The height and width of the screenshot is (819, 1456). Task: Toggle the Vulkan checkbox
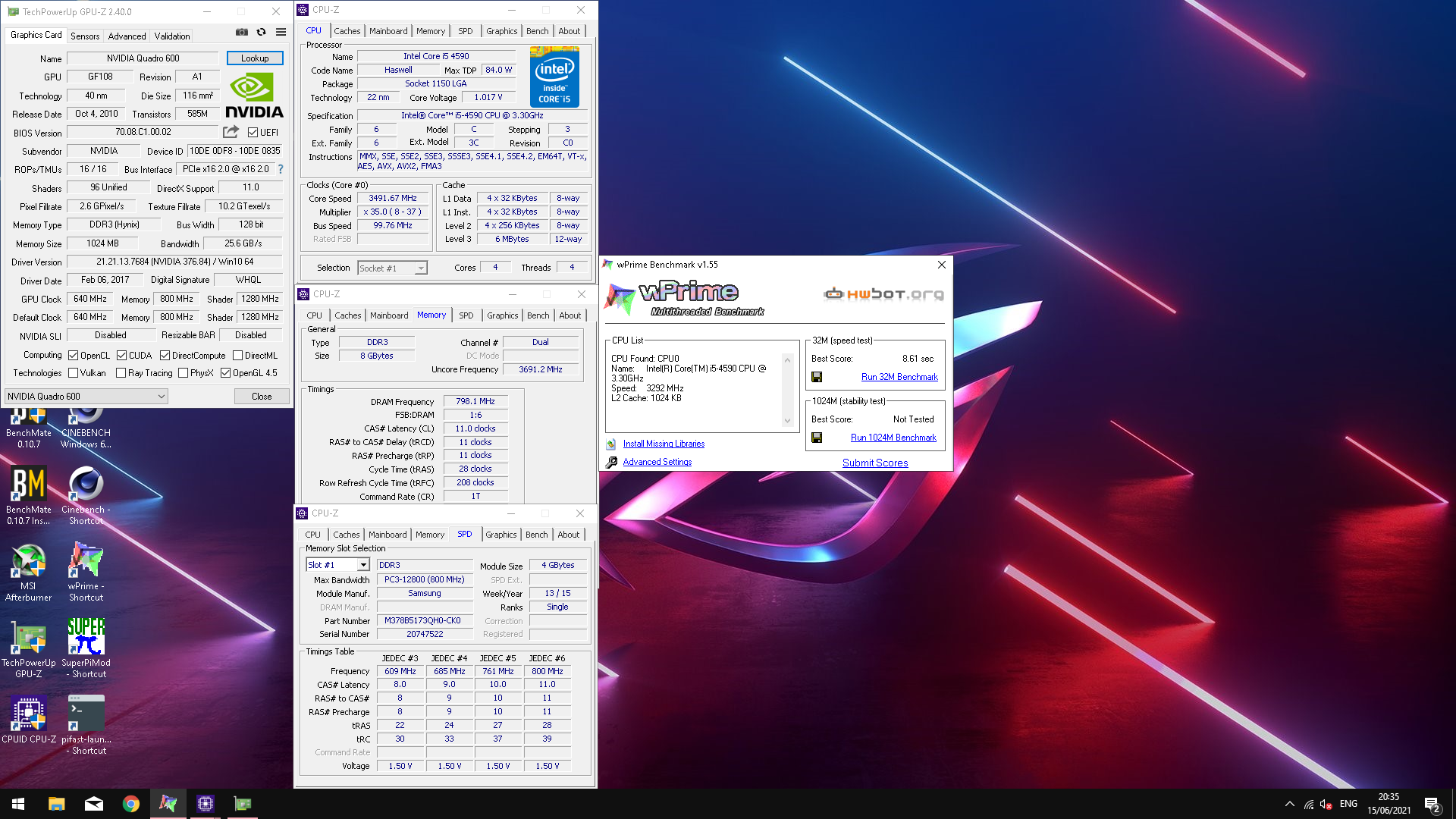click(x=74, y=373)
